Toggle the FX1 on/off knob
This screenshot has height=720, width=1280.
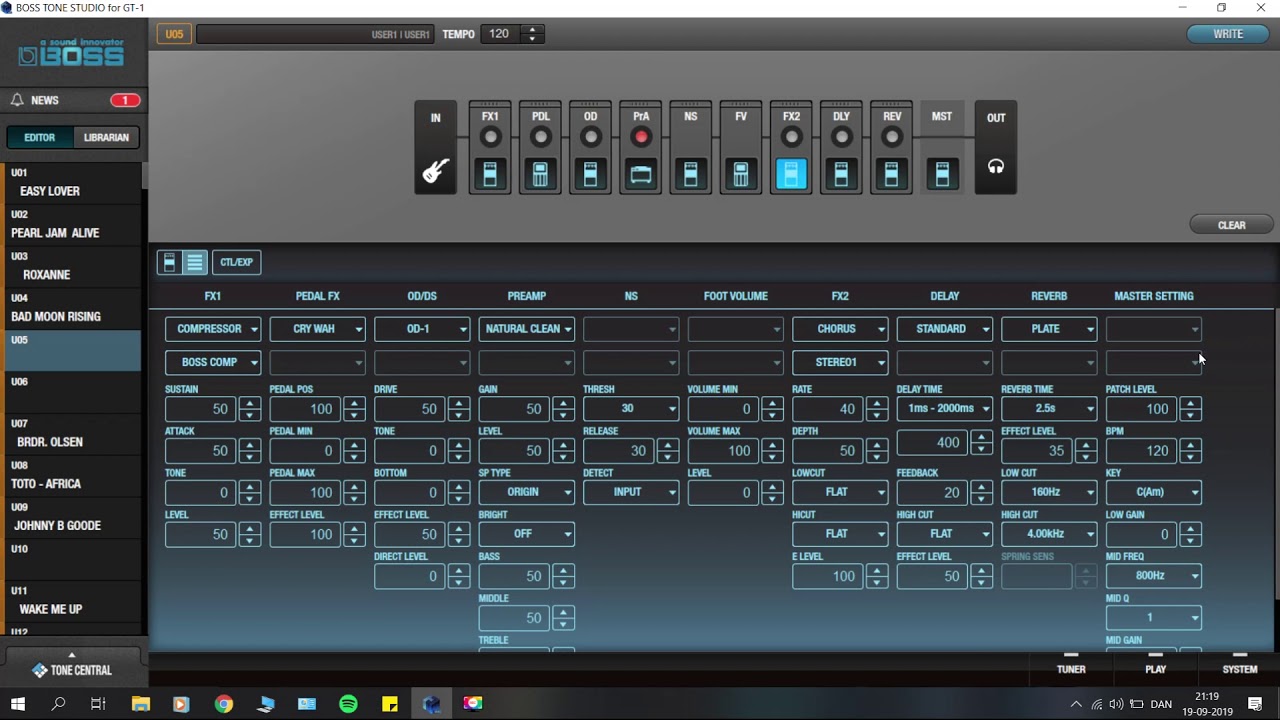(x=490, y=137)
